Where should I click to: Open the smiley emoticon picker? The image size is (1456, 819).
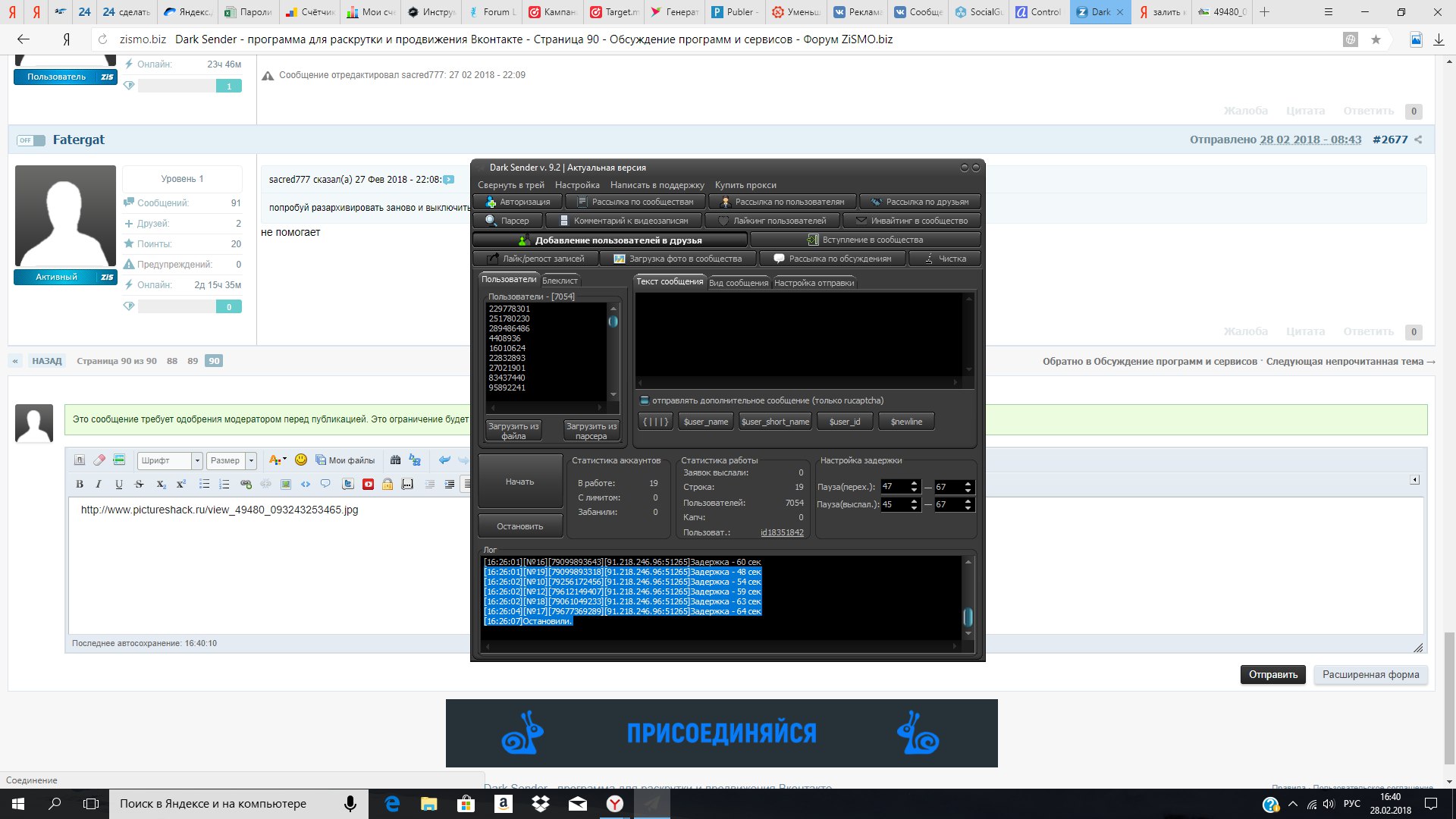[x=301, y=460]
